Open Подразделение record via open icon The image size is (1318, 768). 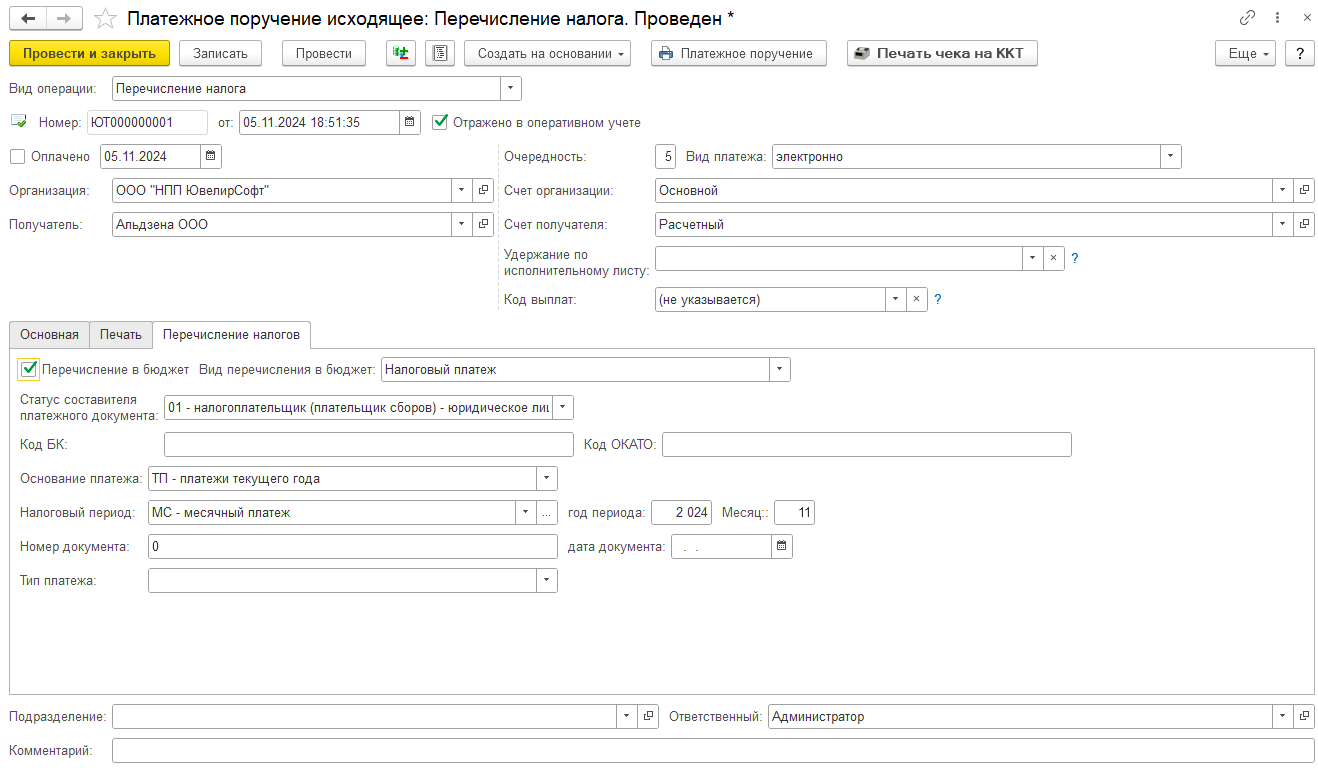[648, 716]
